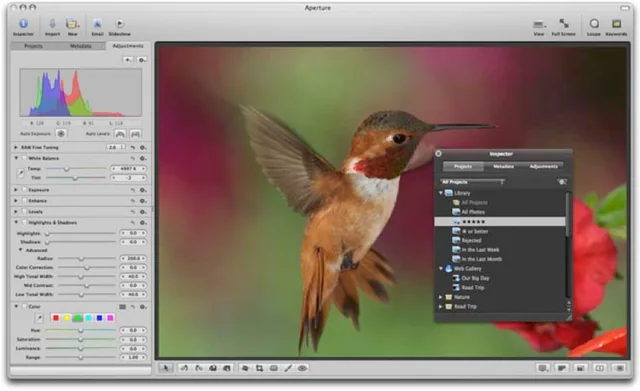
Task: Collapse the Library tree in Inspector HUD
Action: point(441,193)
